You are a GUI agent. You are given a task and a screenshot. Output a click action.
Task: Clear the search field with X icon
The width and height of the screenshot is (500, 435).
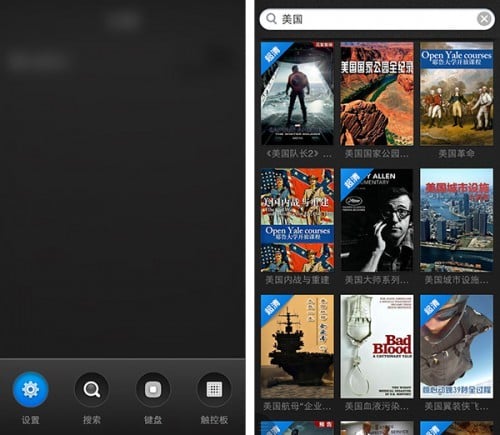coord(484,19)
